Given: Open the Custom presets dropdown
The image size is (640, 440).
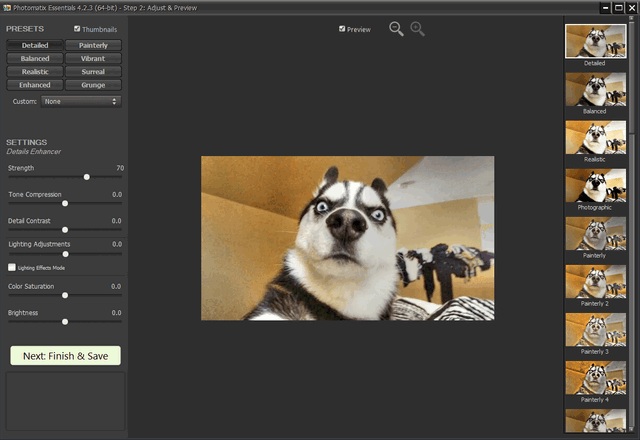Looking at the screenshot, I should [80, 101].
